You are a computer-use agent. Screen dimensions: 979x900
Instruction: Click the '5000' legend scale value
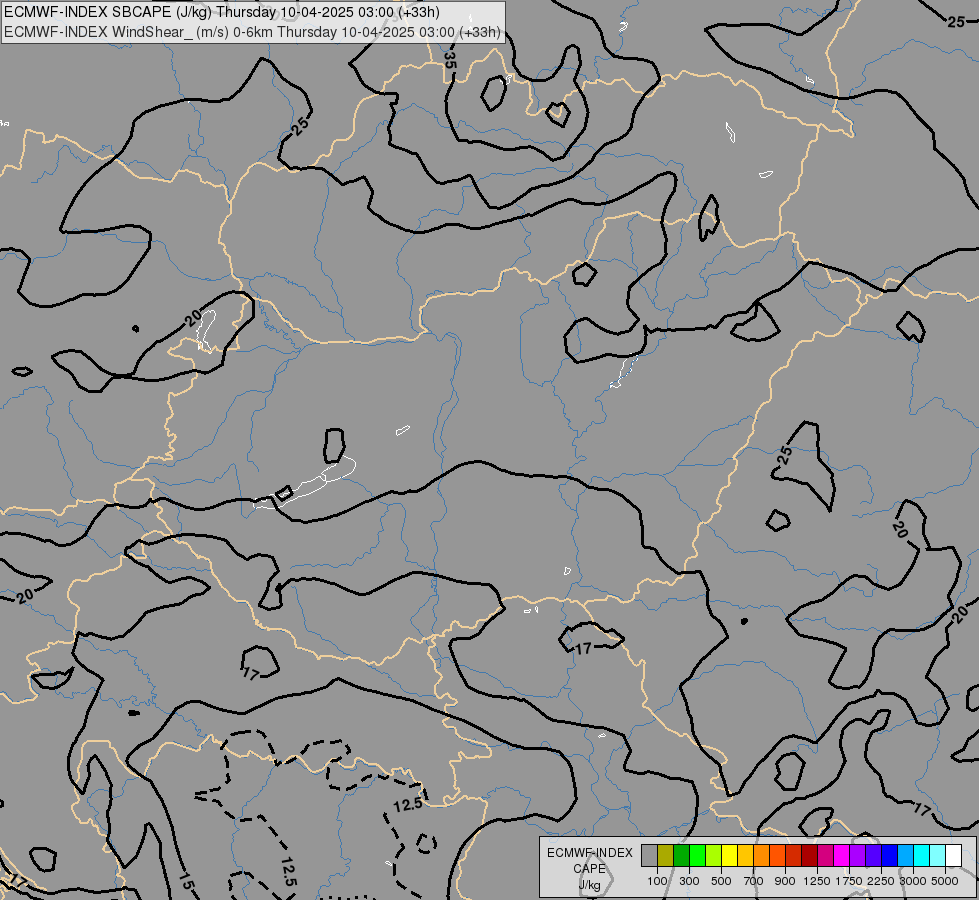tap(945, 881)
